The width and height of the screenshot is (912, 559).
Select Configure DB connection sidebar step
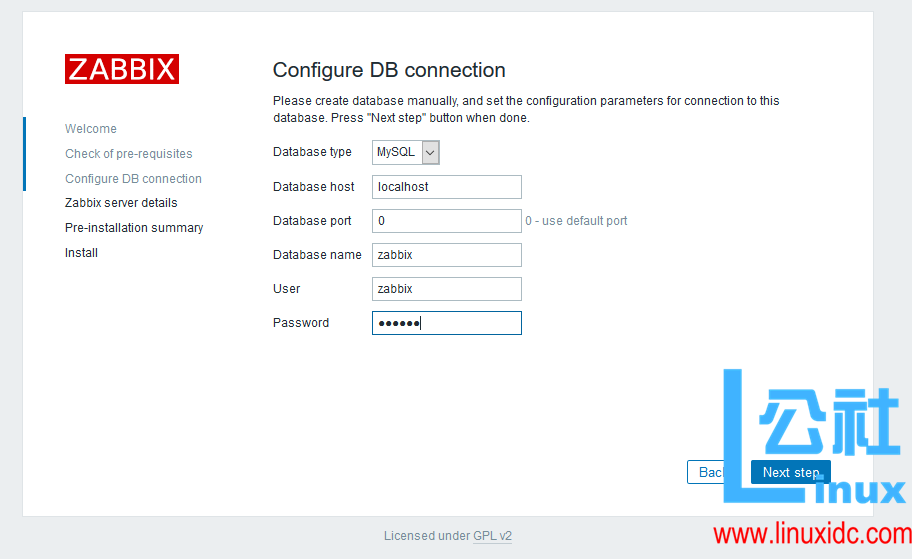(133, 179)
